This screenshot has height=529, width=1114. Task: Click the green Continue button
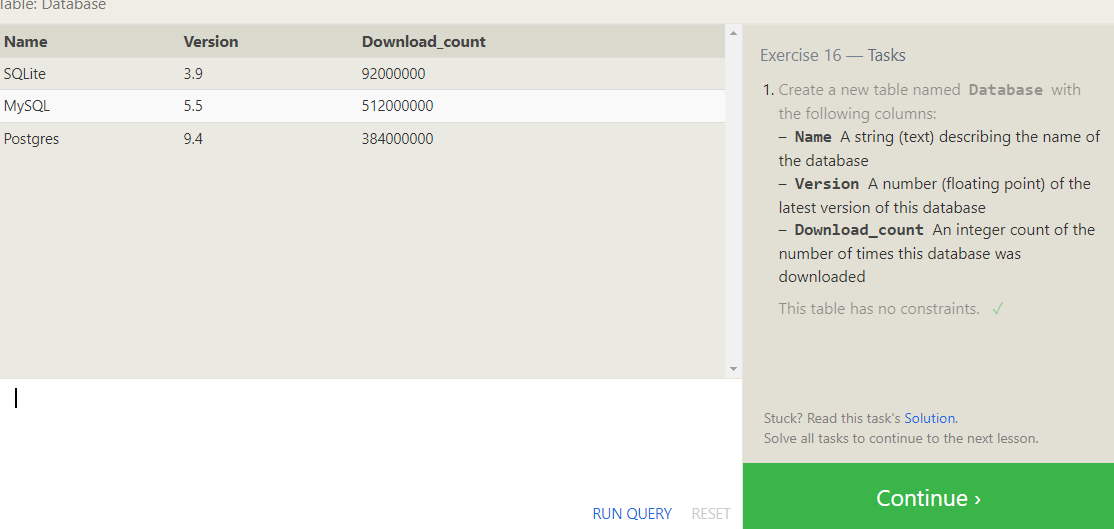(x=928, y=496)
